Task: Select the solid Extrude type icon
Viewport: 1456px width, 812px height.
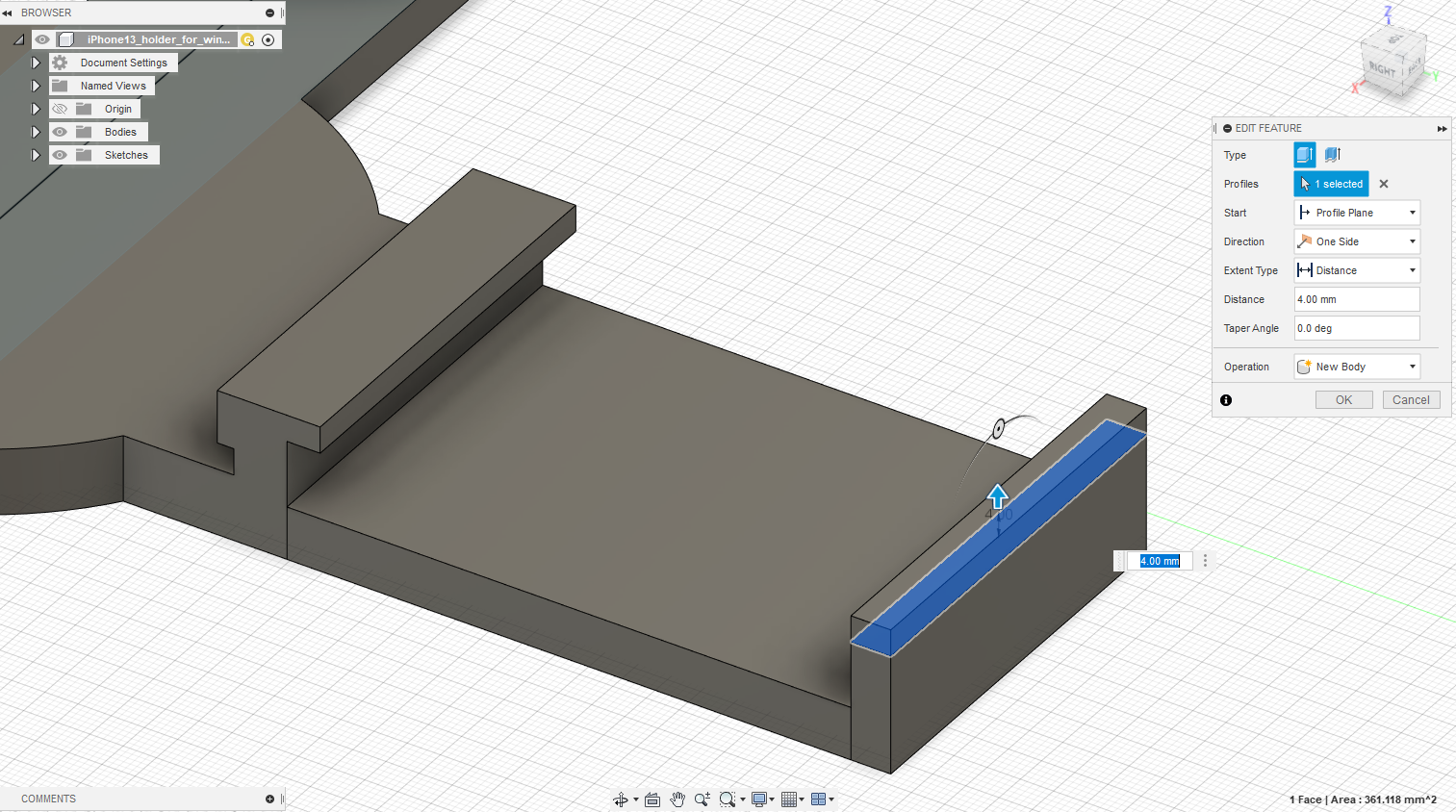Action: pos(1305,155)
